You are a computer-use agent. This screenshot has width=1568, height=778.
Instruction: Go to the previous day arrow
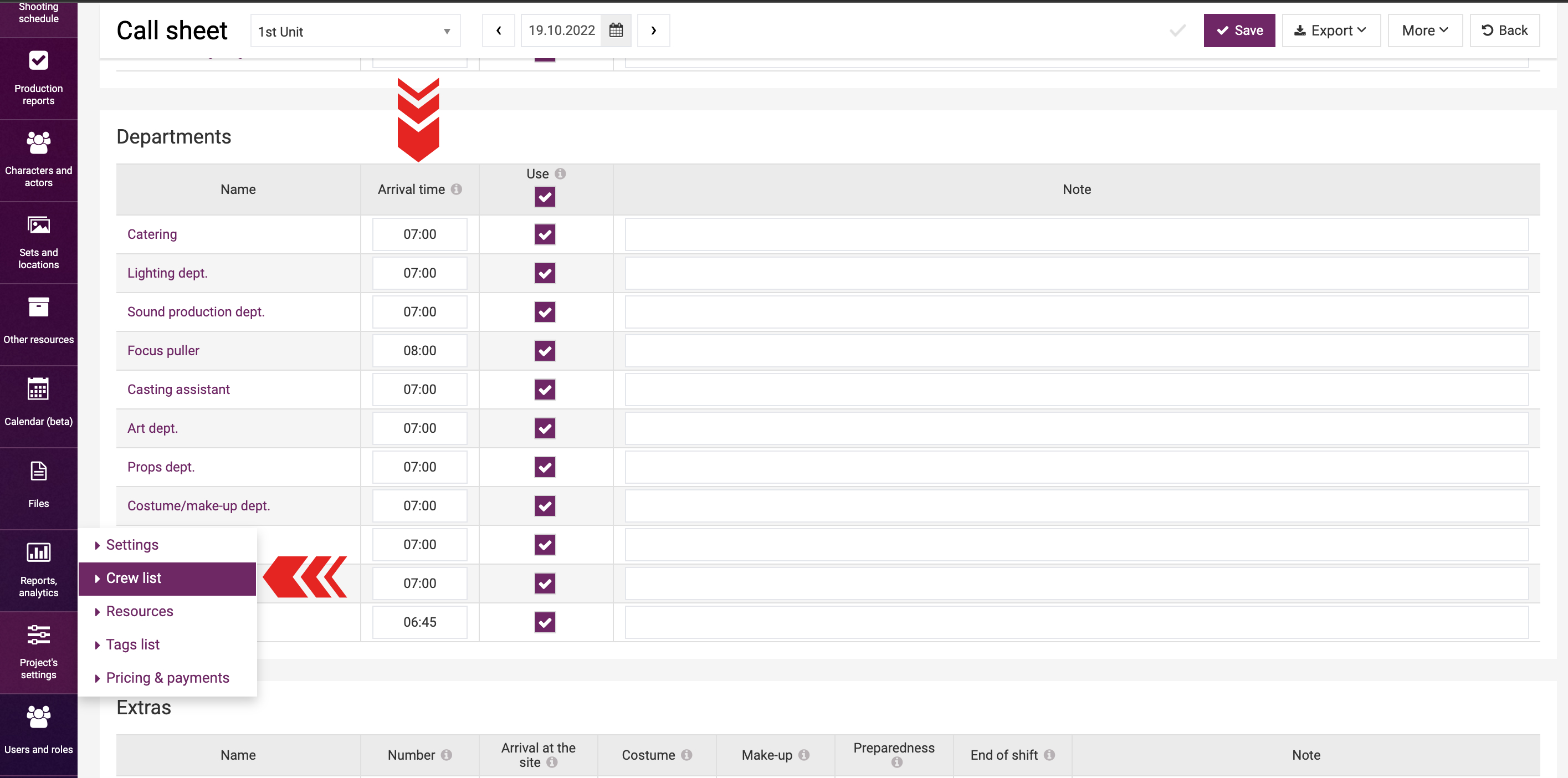(499, 30)
